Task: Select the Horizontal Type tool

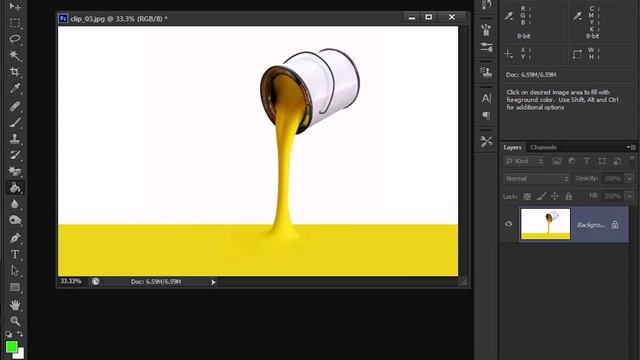Action: point(15,254)
